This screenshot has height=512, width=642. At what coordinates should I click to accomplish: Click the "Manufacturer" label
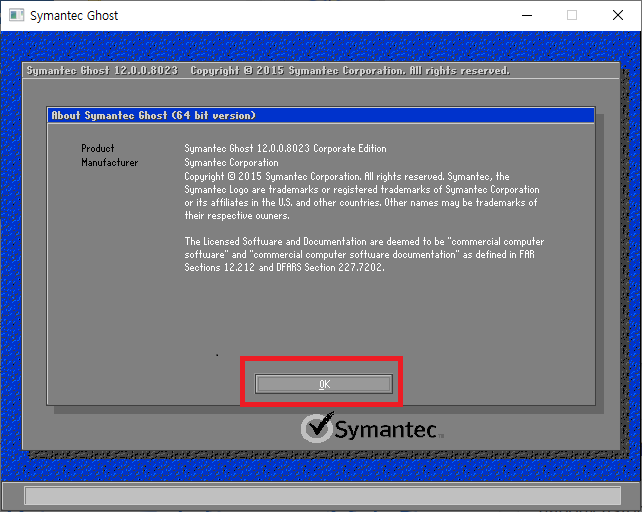point(109,162)
